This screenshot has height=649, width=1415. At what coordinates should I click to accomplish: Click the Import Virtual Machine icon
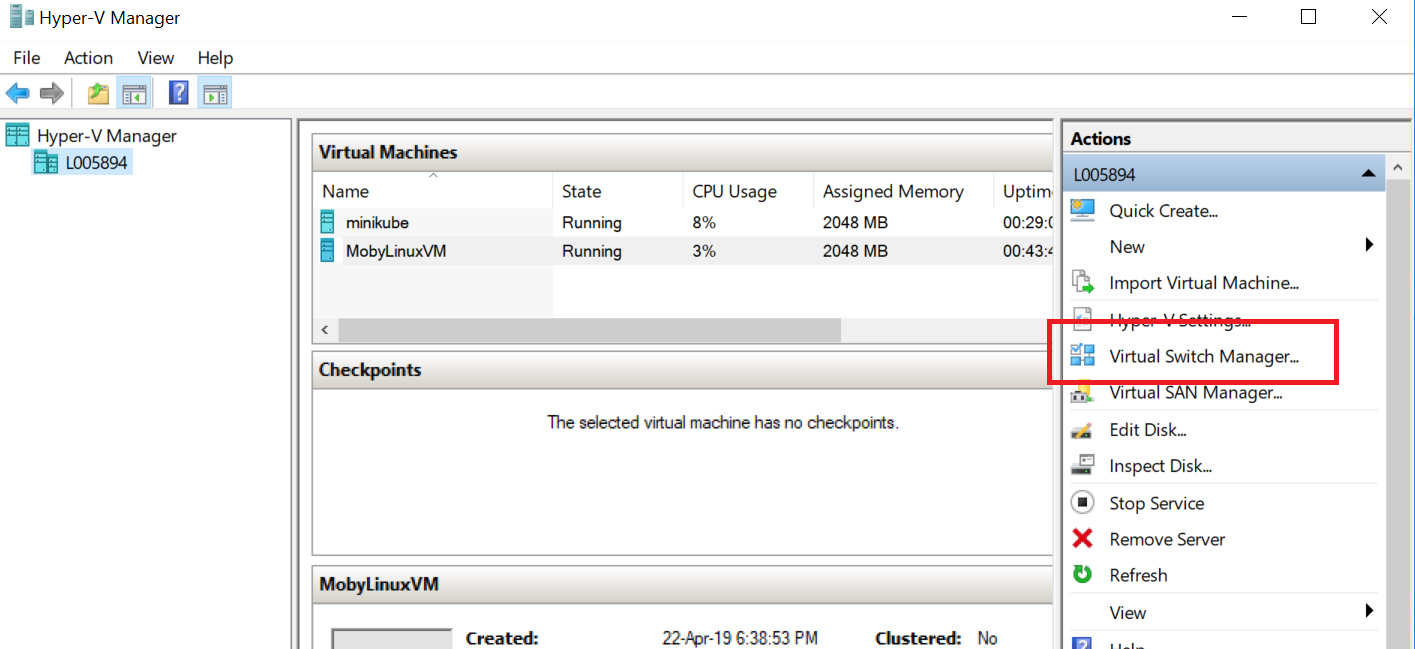point(1083,282)
